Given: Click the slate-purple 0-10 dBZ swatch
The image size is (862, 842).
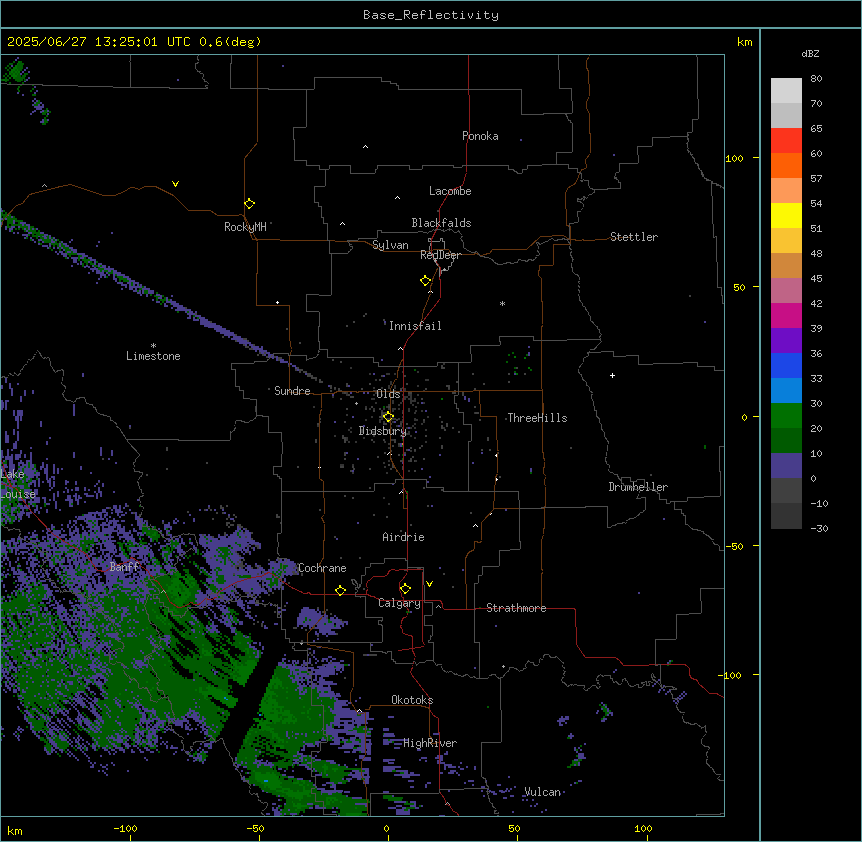Looking at the screenshot, I should pos(786,466).
